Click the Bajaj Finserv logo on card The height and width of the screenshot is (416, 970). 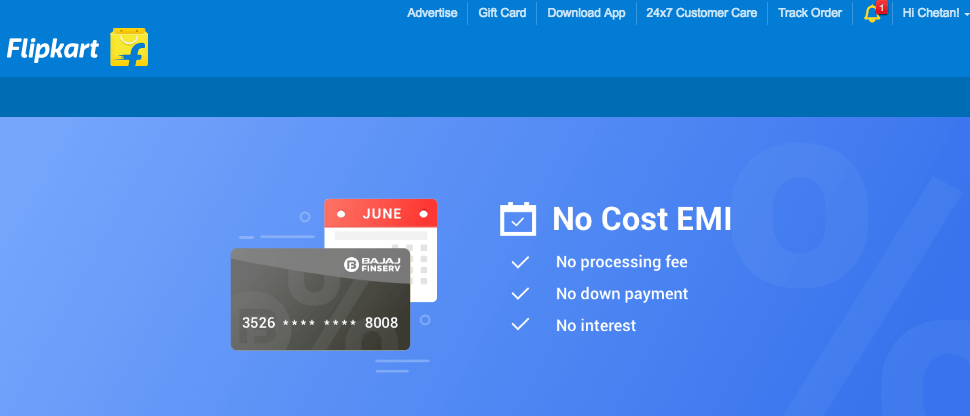[x=372, y=265]
